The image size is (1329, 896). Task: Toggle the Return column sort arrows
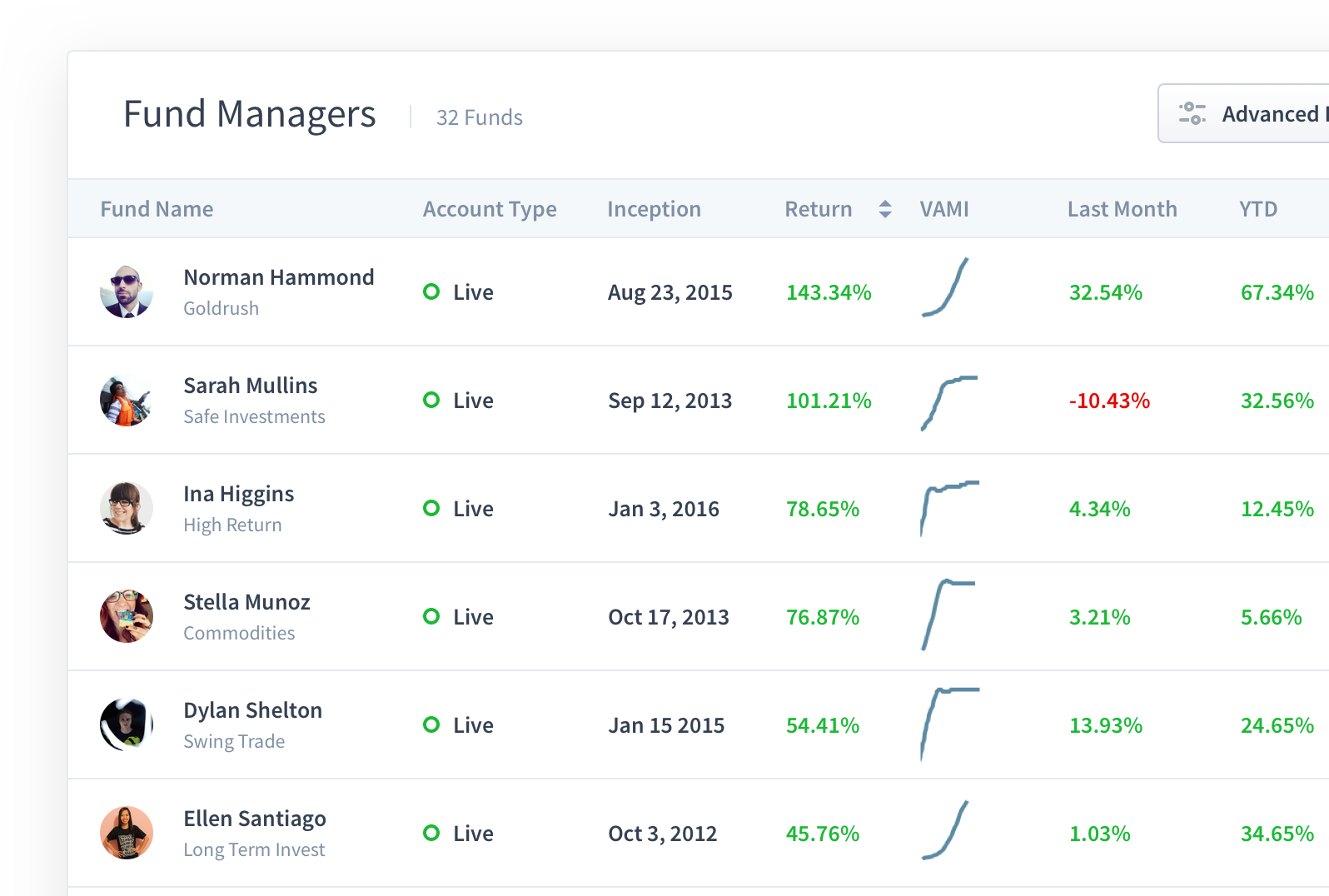point(884,209)
